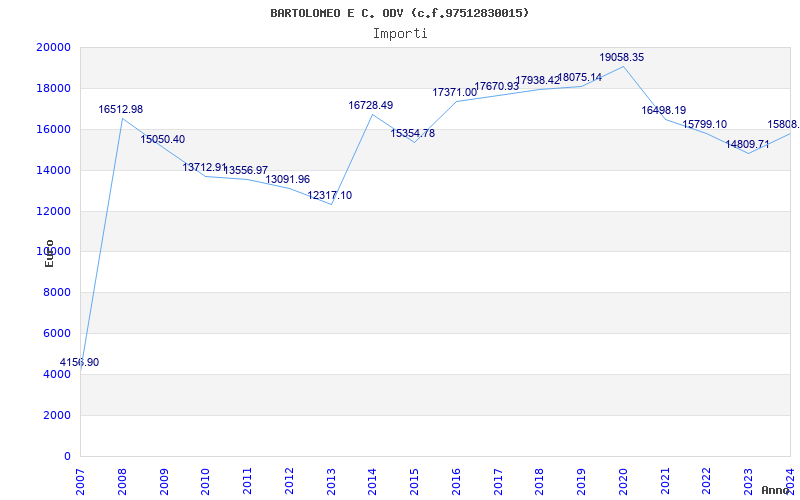This screenshot has width=800, height=500.
Task: Click the y-axis tick 6000
Action: coord(56,333)
